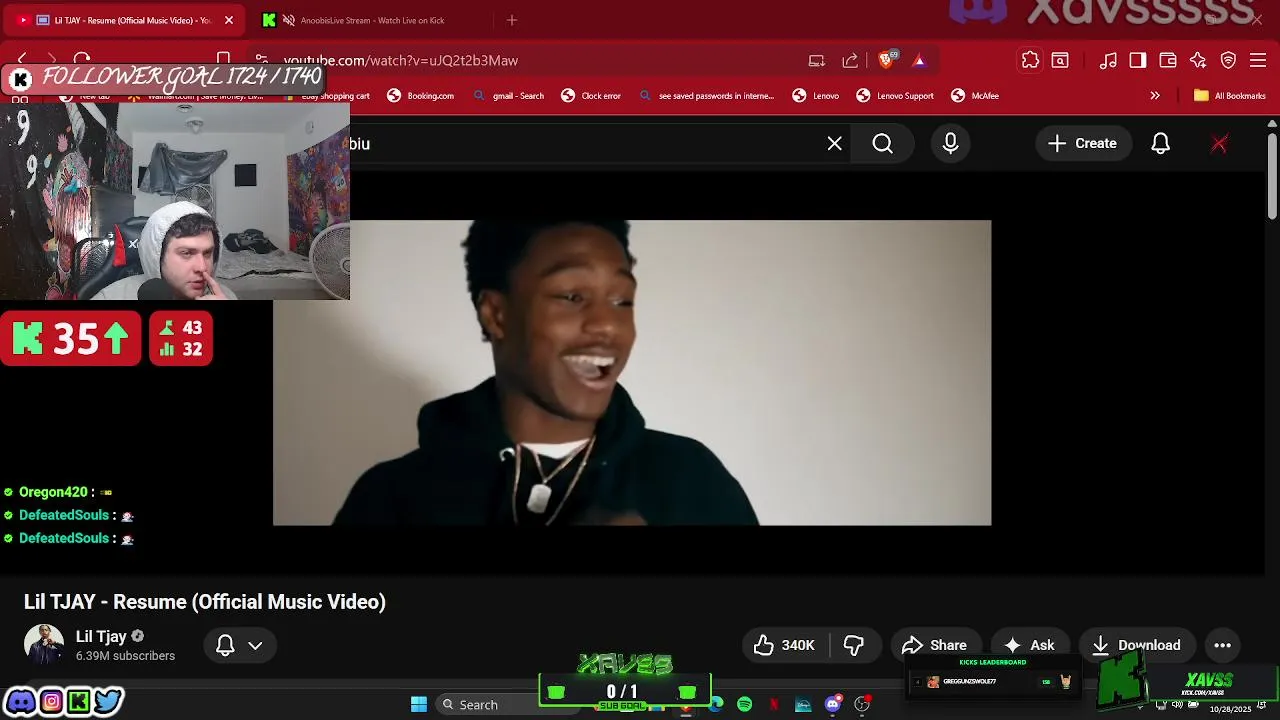Clear the YouTube search box with X
The width and height of the screenshot is (1280, 720).
coord(834,144)
